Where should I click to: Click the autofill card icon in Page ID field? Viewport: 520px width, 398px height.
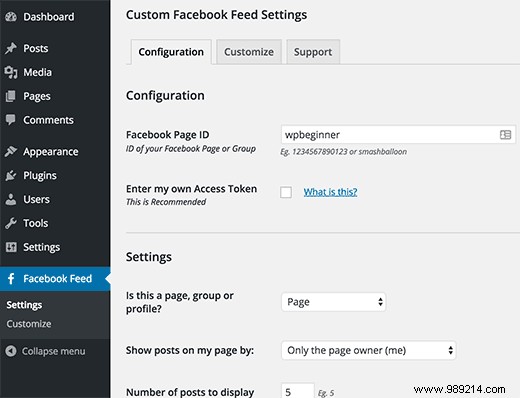(505, 135)
